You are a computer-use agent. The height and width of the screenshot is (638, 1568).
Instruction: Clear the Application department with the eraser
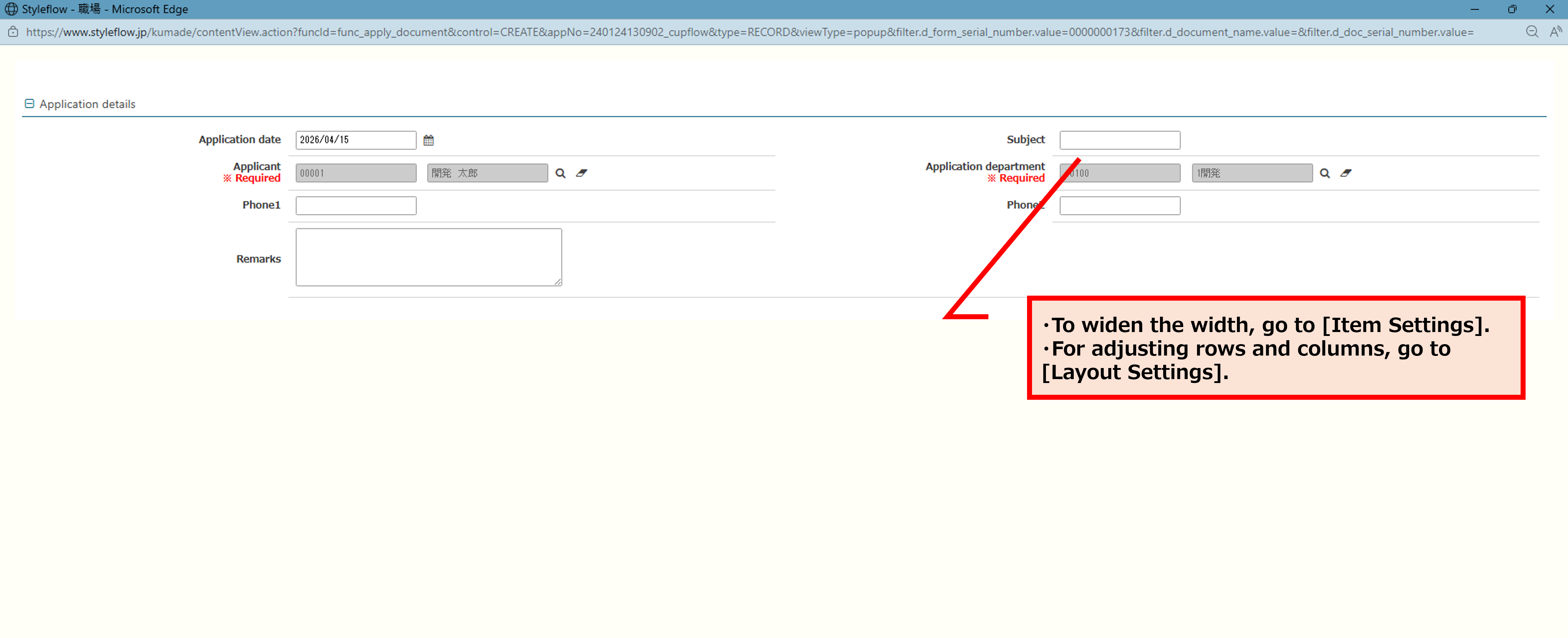click(1345, 173)
